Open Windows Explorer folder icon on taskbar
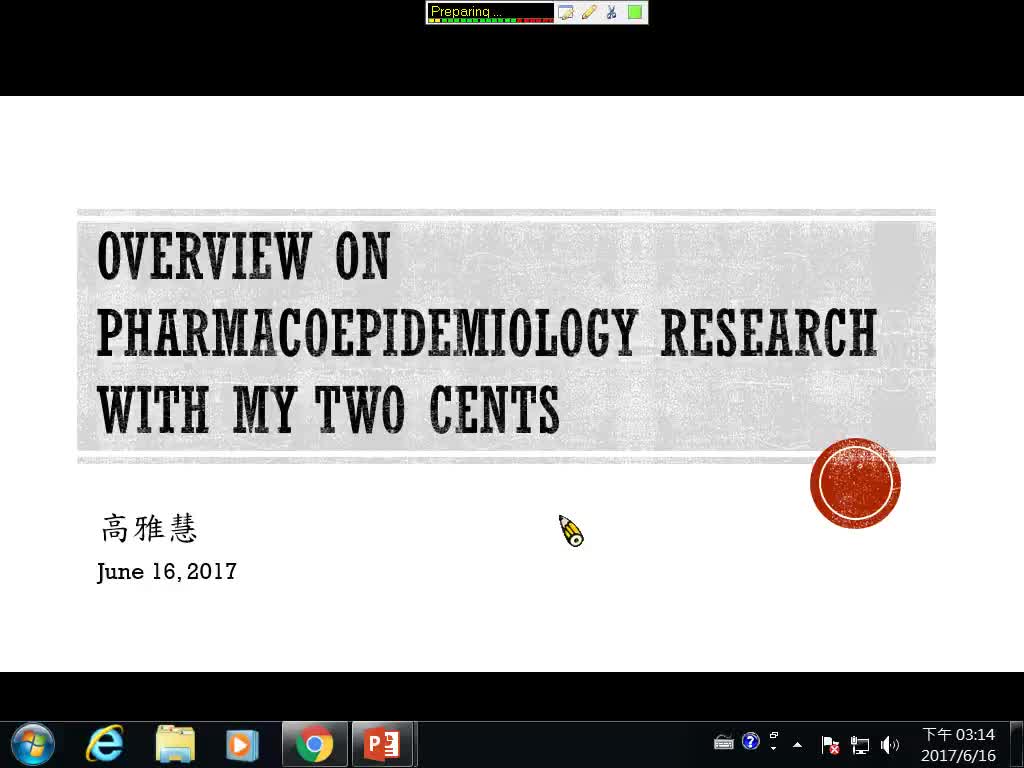This screenshot has height=768, width=1024. (175, 744)
